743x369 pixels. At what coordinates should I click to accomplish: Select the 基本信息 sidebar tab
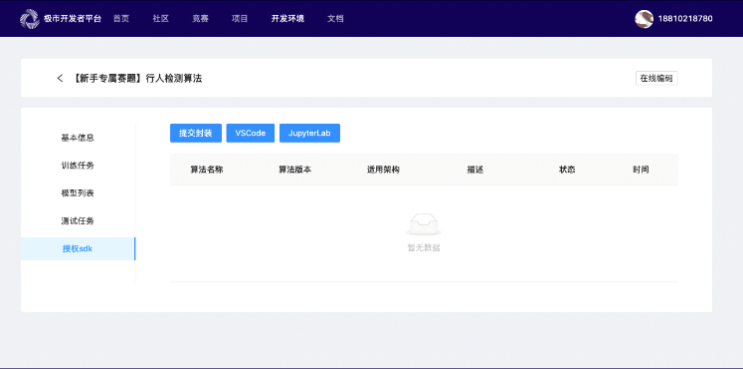point(78,138)
